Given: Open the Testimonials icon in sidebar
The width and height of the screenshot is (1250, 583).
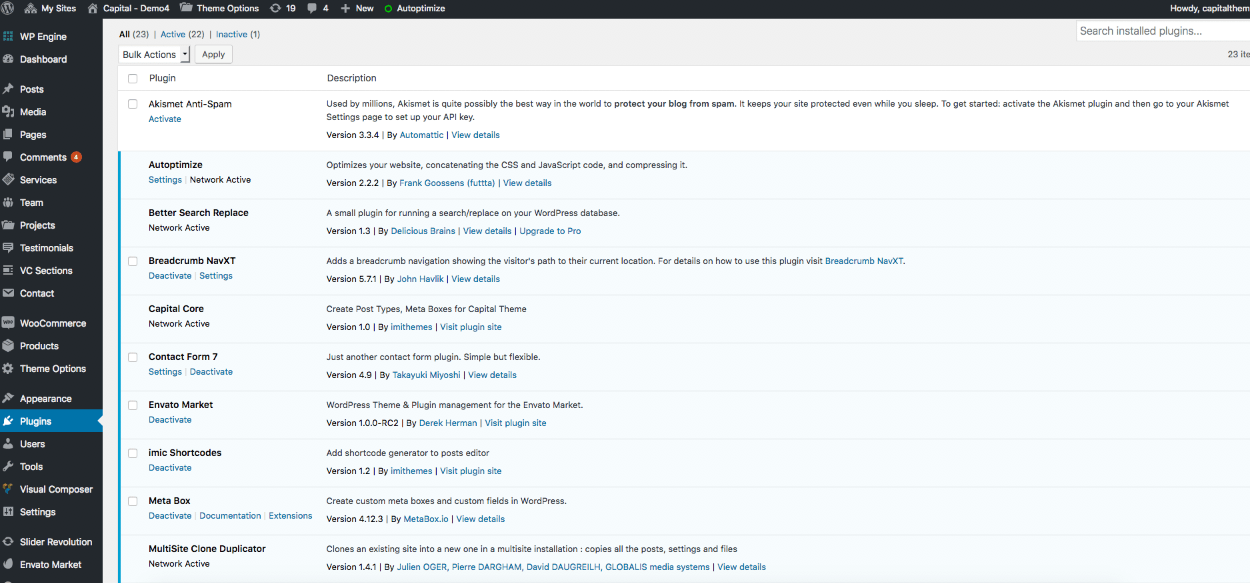Looking at the screenshot, I should 9,248.
